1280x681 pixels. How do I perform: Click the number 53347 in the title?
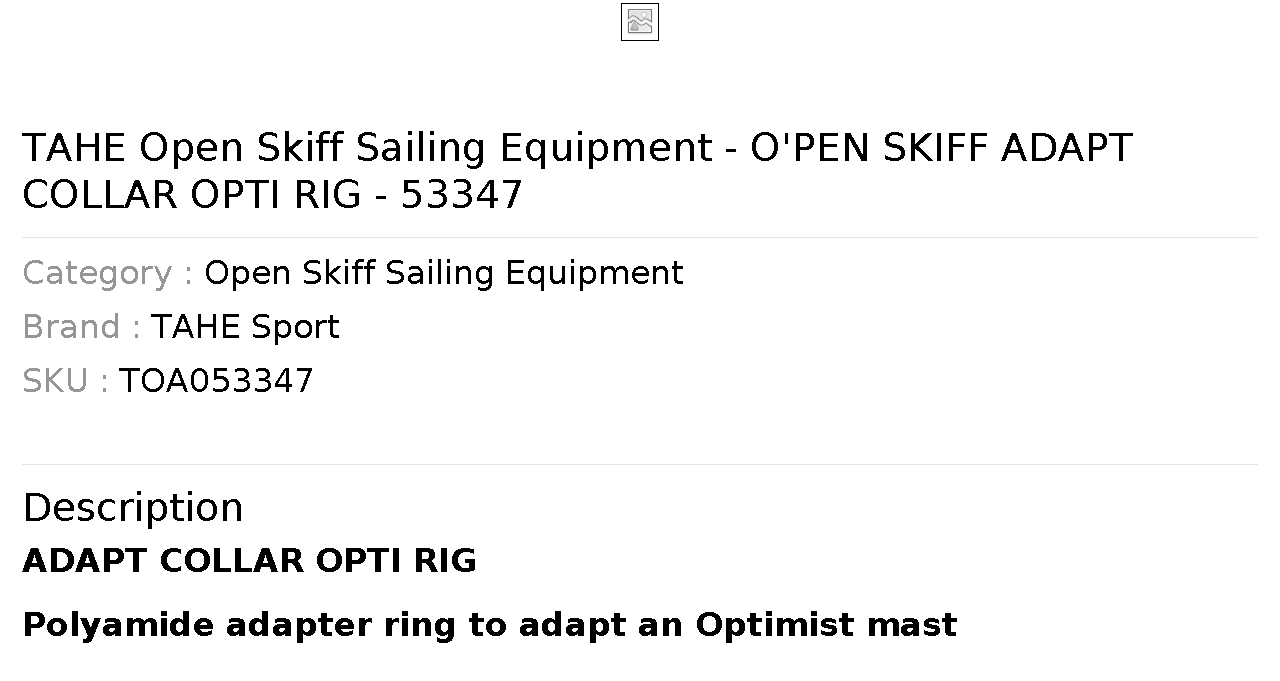pos(461,195)
